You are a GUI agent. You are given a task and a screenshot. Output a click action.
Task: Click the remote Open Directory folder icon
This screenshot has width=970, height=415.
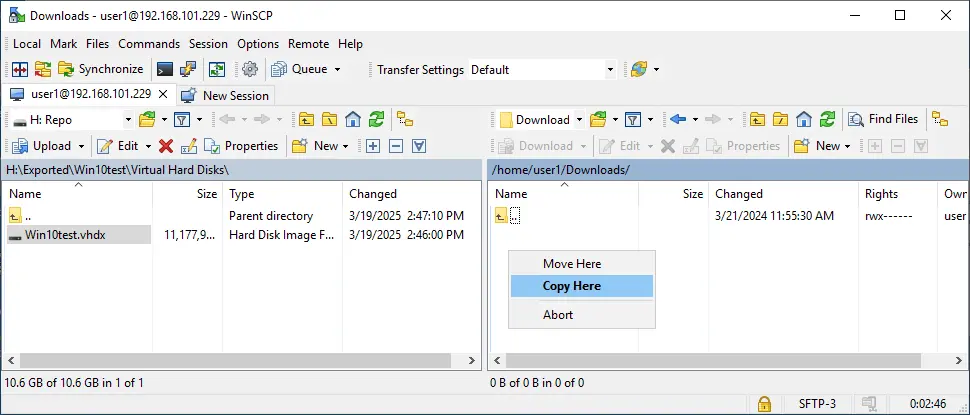598,119
